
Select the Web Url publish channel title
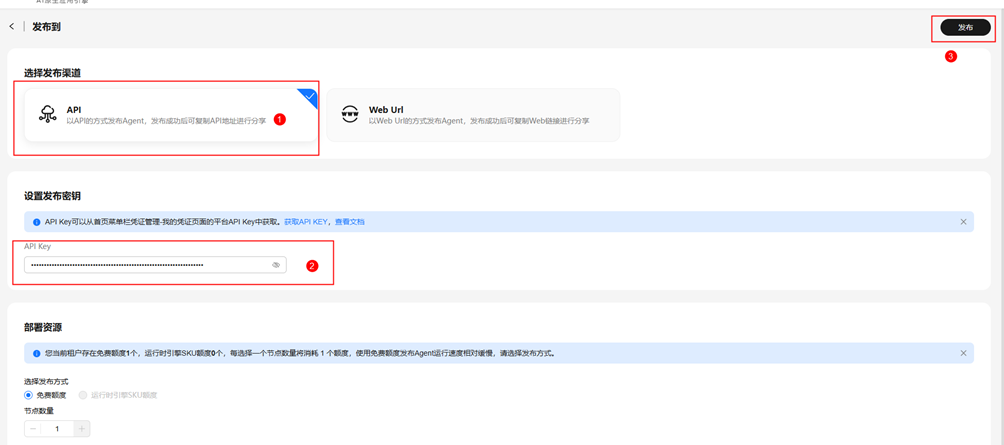386,110
